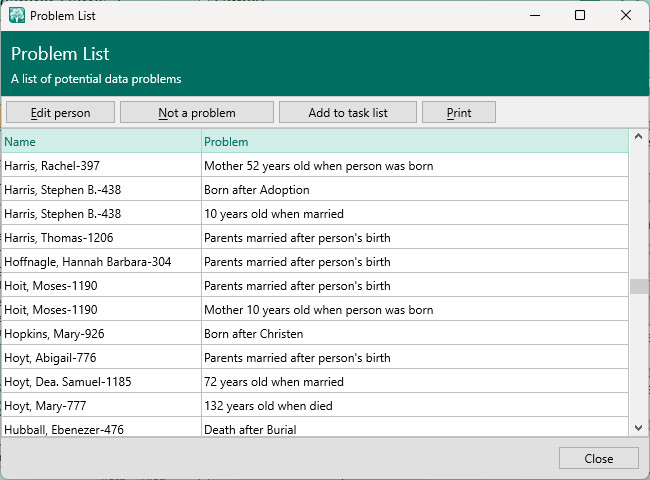650x480 pixels.
Task: Close the dialog with the Close button
Action: 598,458
